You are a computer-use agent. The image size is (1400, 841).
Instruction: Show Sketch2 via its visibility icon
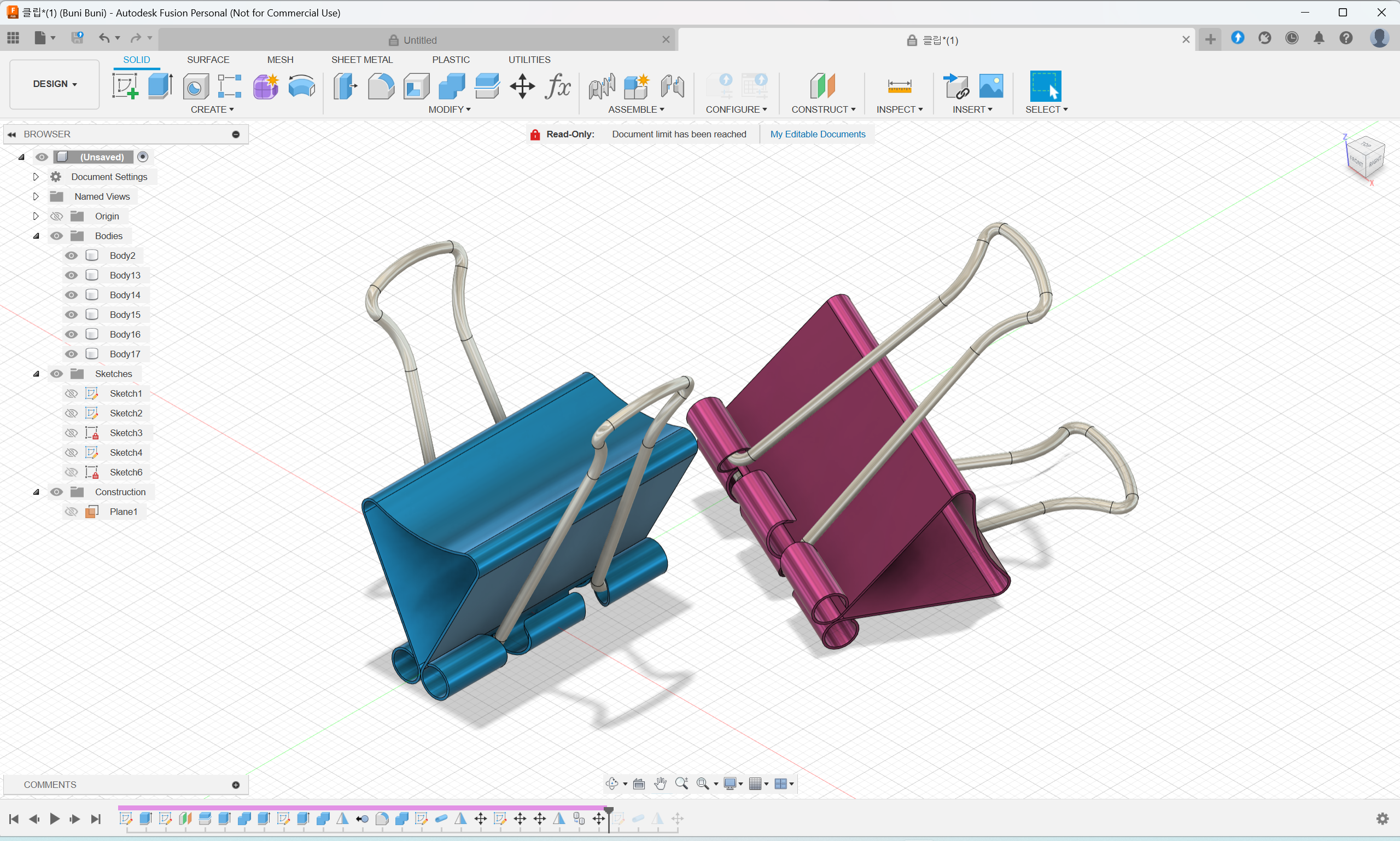point(71,413)
